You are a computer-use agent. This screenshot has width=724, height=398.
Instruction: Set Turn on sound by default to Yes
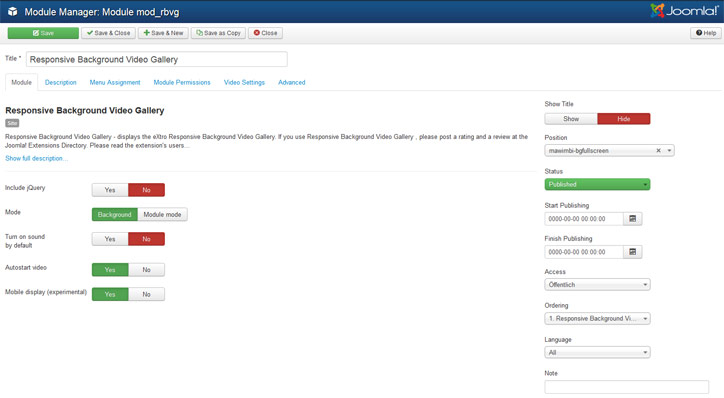pyautogui.click(x=110, y=239)
